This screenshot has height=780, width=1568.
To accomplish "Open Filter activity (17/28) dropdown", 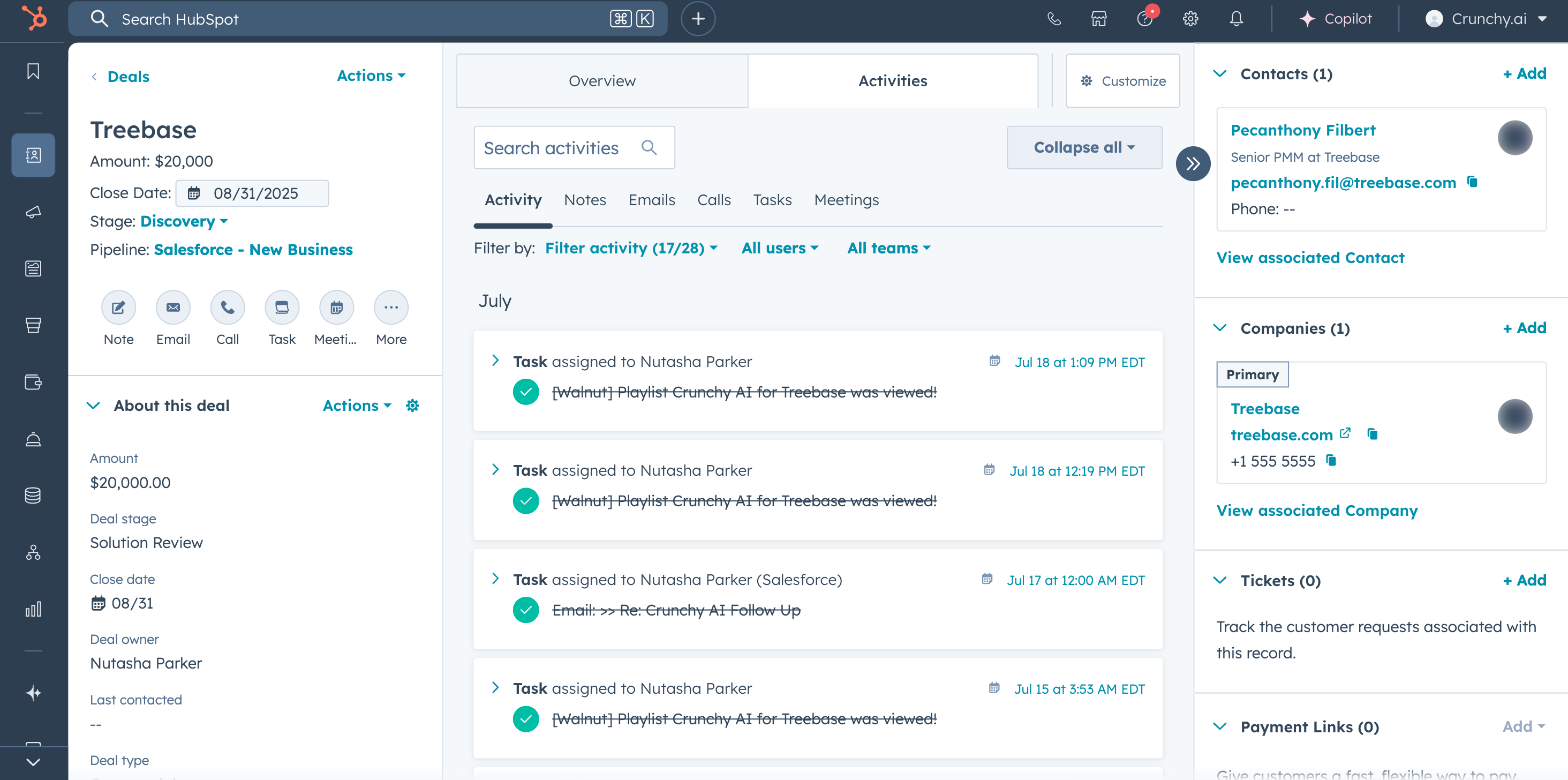I will point(631,248).
